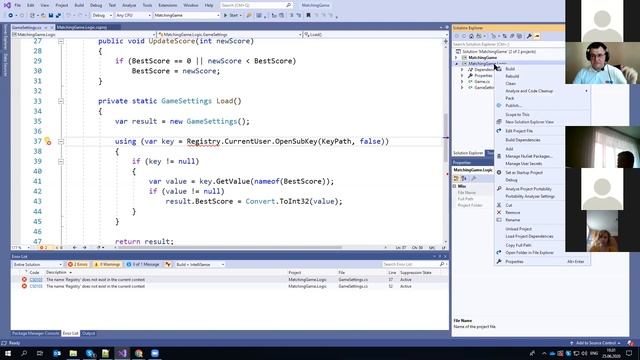Click the Save file toolbar icon
640x360 pixels.
[x=51, y=16]
